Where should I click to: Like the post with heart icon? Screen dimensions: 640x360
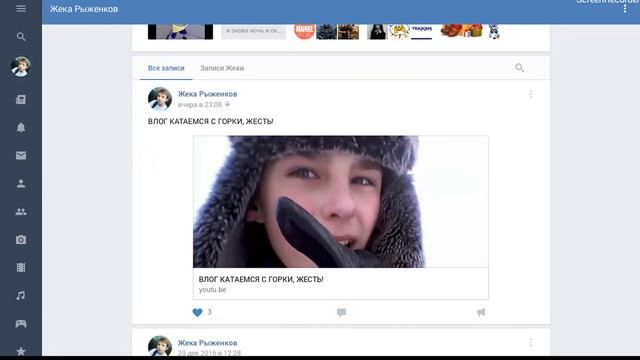(x=197, y=313)
